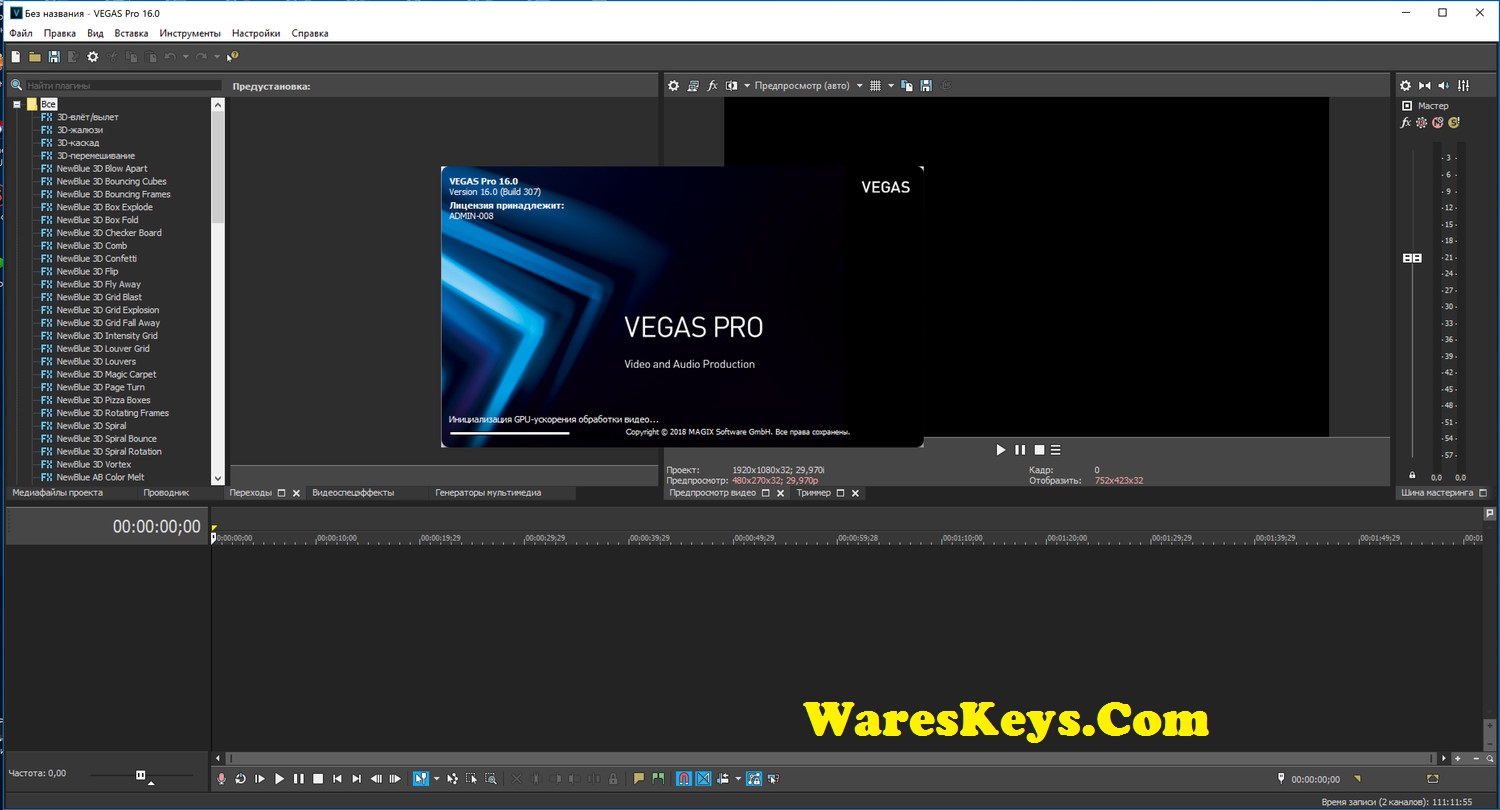Open the auto ripple mode dropdown arrow
The width and height of the screenshot is (1500, 810).
point(738,778)
